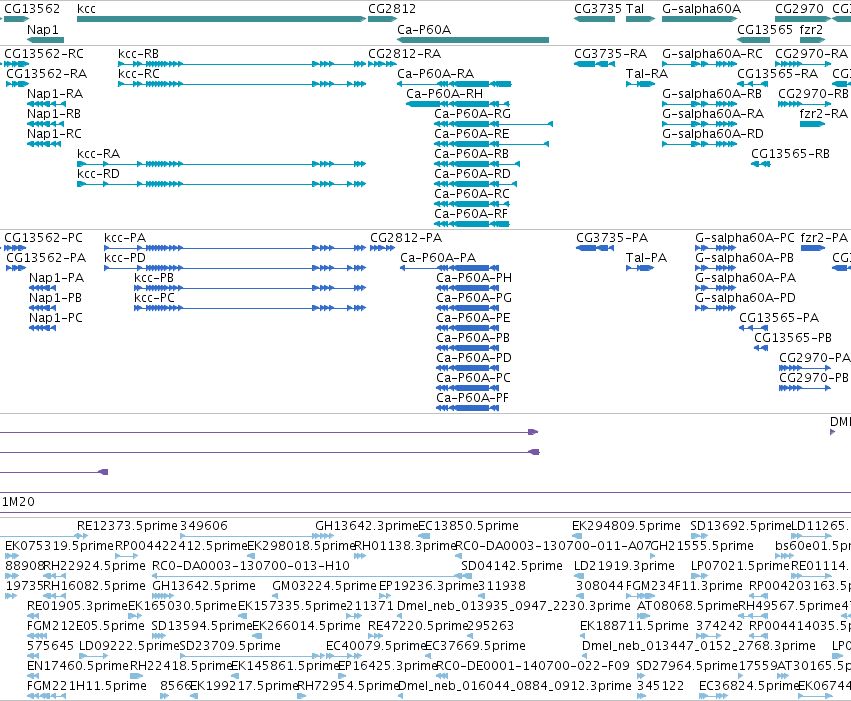The width and height of the screenshot is (851, 701).
Task: Click protein G-salpha60A-PC label
Action: [x=745, y=238]
